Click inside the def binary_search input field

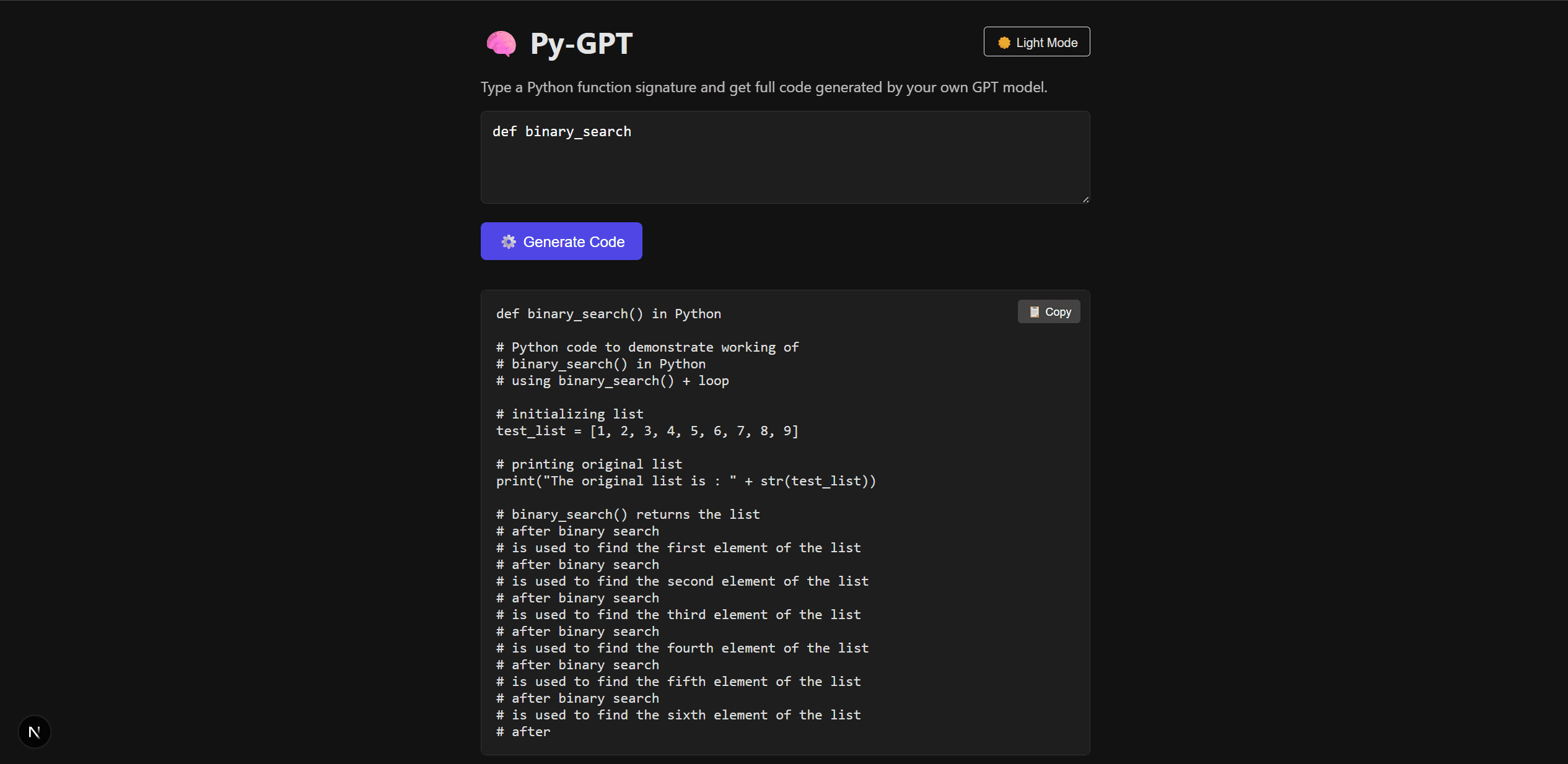[785, 158]
